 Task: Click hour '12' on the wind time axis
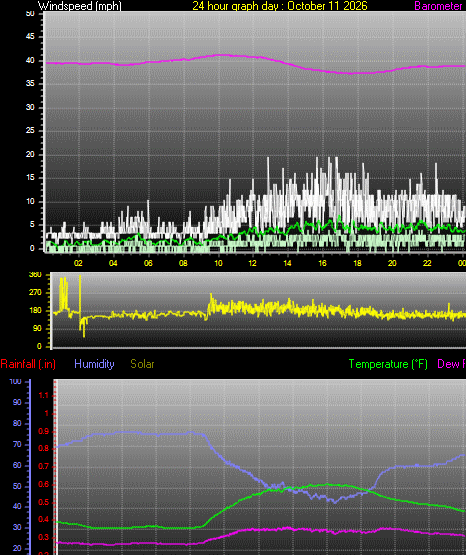click(252, 263)
